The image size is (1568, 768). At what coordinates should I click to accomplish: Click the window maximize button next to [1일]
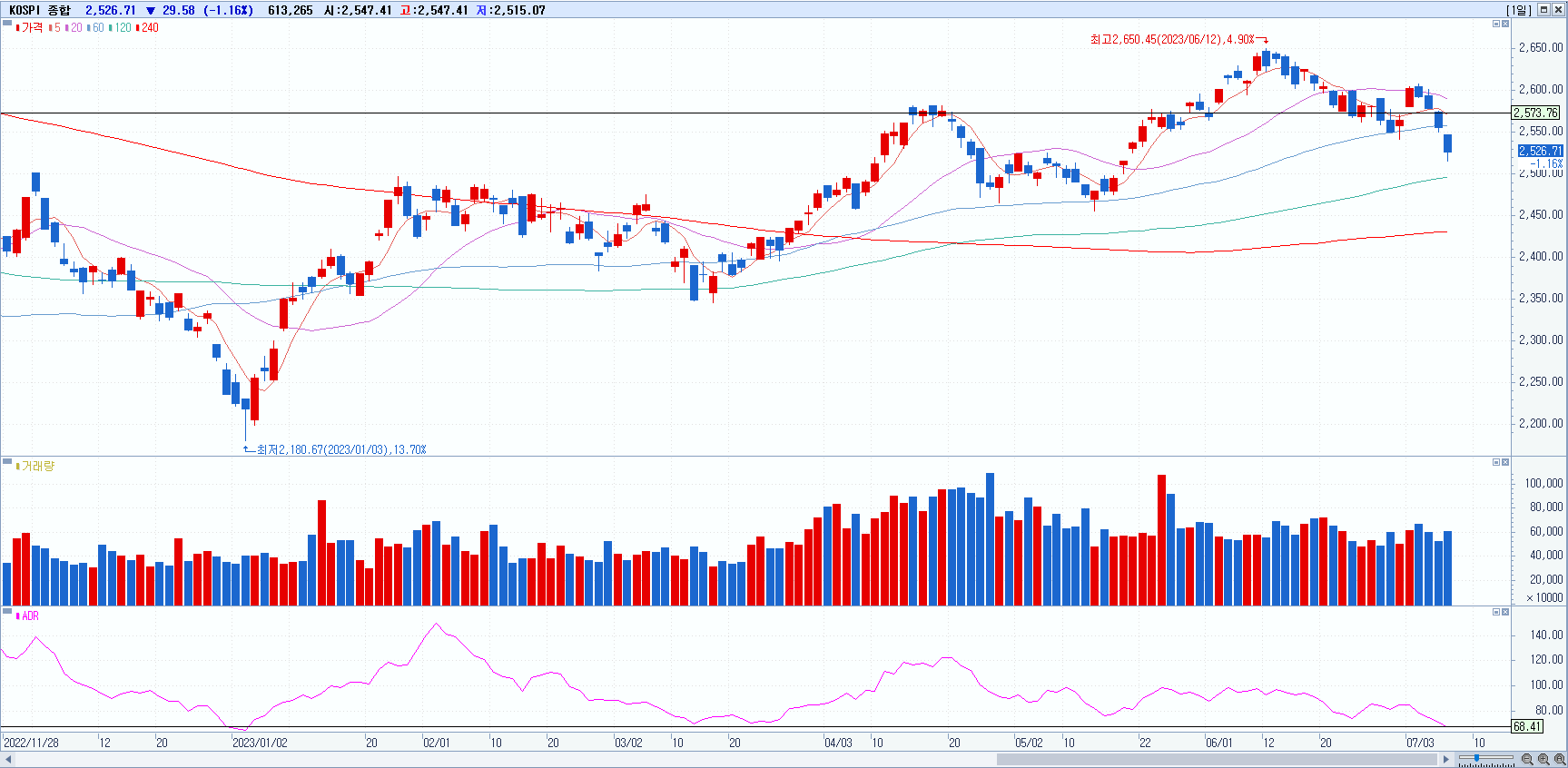click(1543, 10)
